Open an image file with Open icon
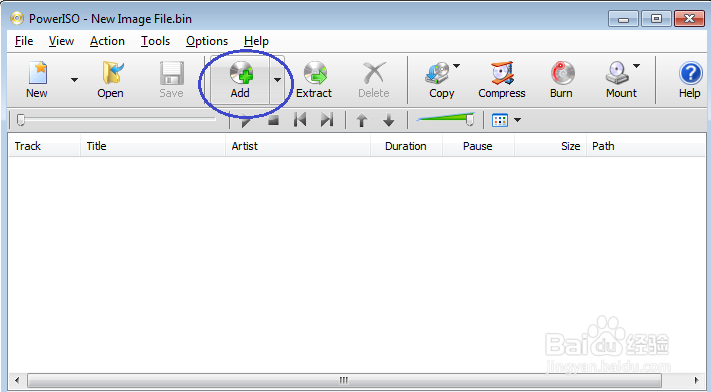711x392 pixels. tap(112, 73)
